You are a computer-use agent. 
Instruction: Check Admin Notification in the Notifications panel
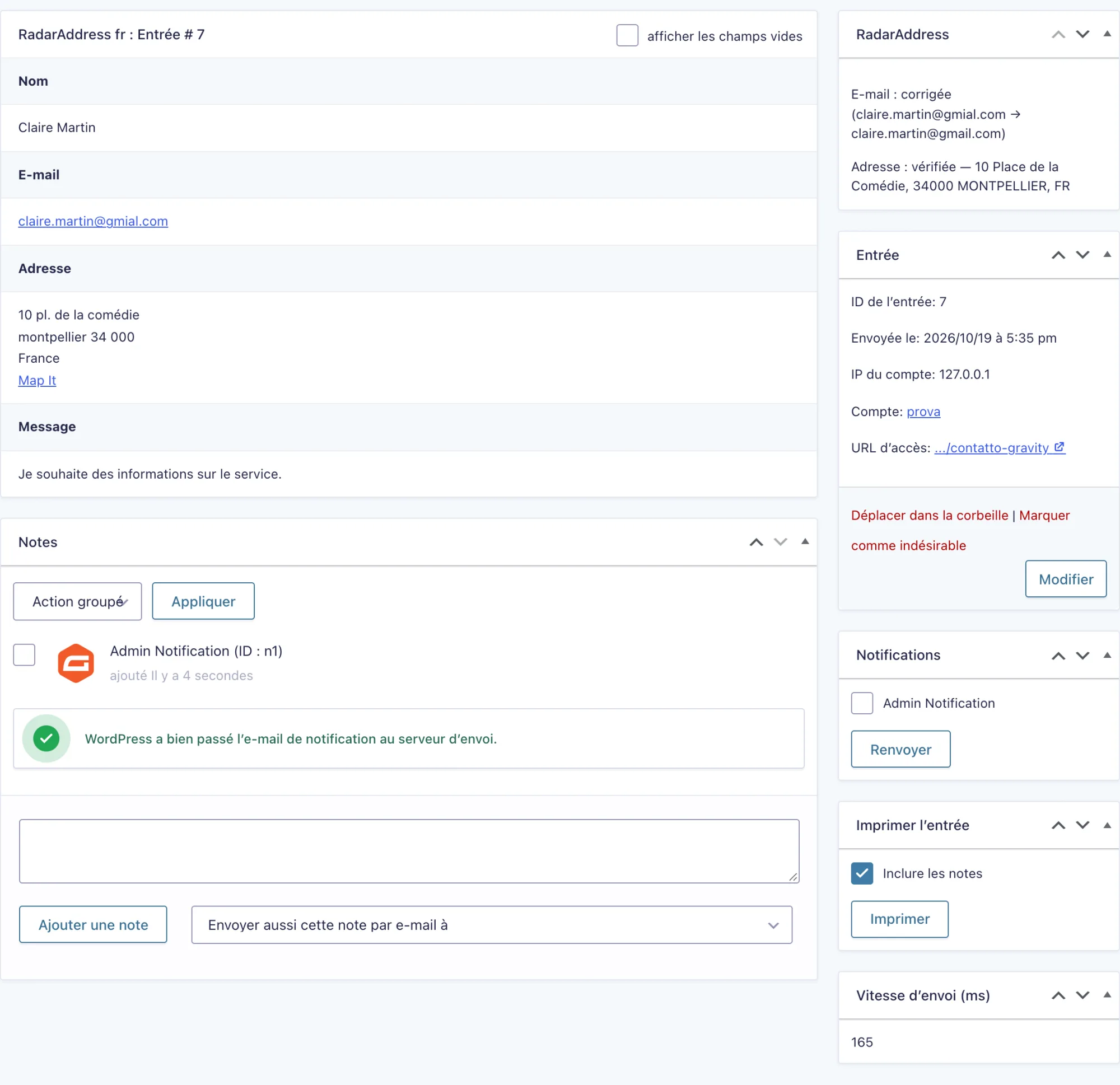point(862,703)
